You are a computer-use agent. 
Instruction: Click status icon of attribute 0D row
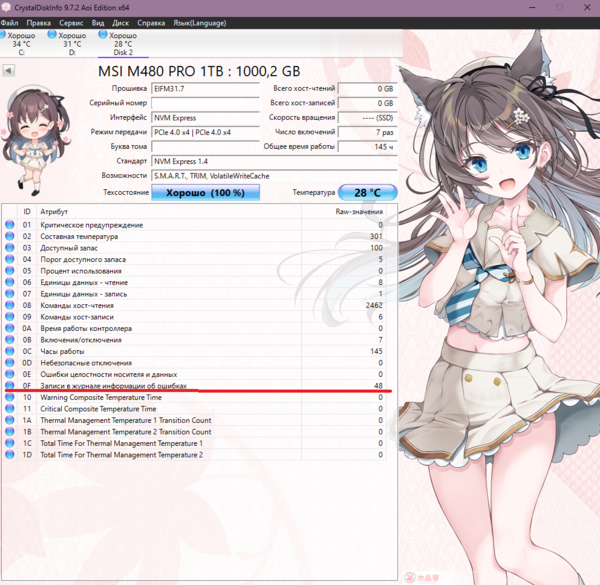click(x=10, y=362)
